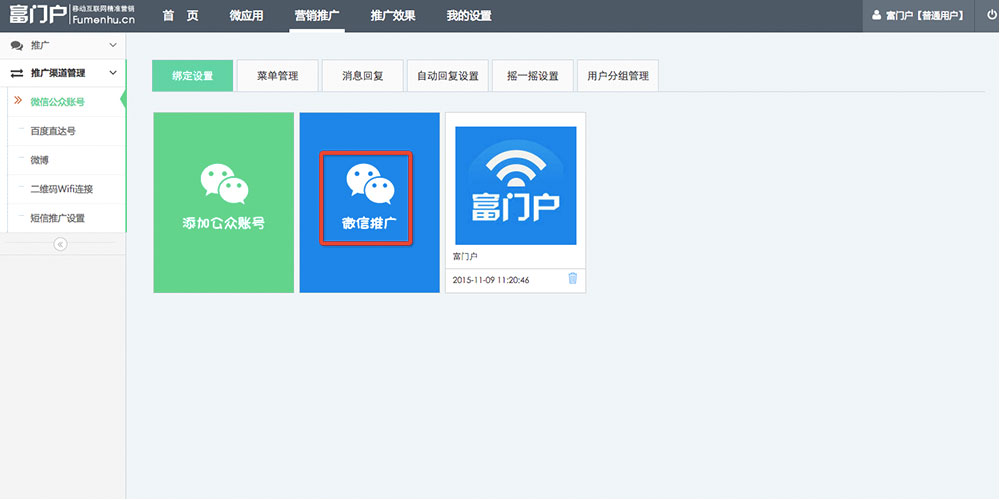Switch to the 消息回复 tab
1000x500 pixels.
click(x=363, y=76)
